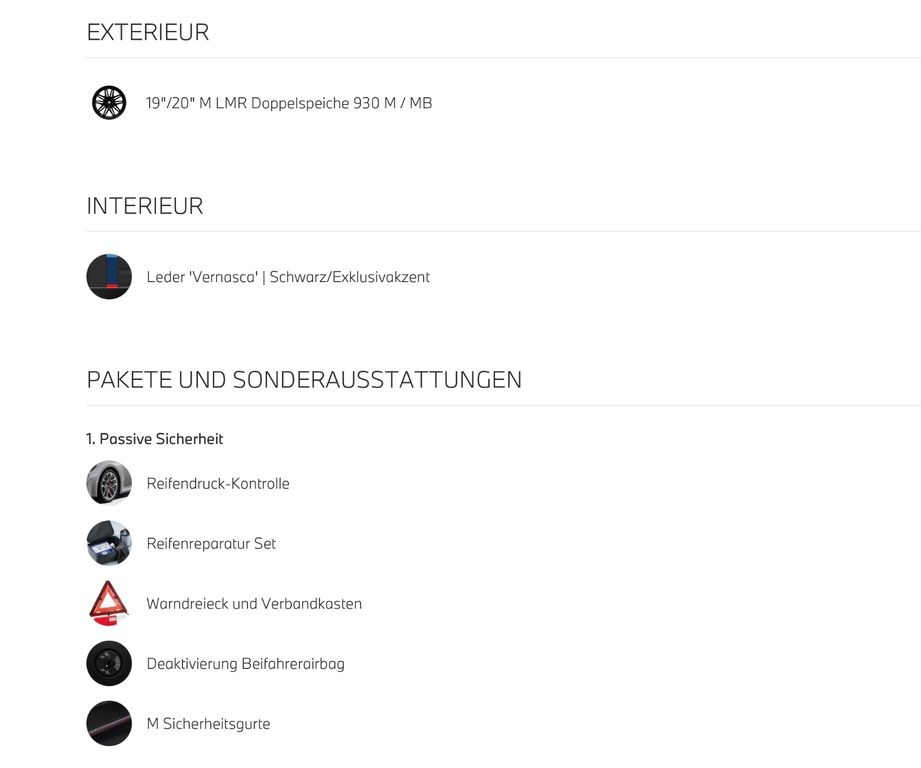Click the tire repair set icon
This screenshot has width=921, height=768.
click(109, 543)
